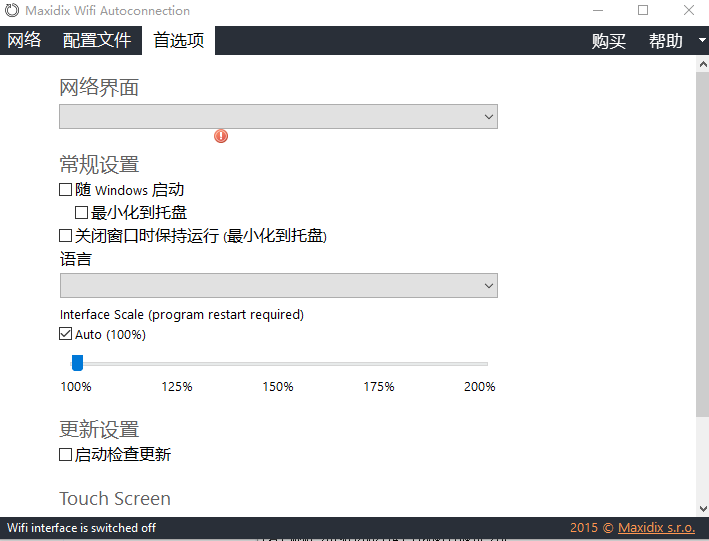Click the Interface Scale slider handle
This screenshot has width=709, height=541.
tap(77, 363)
